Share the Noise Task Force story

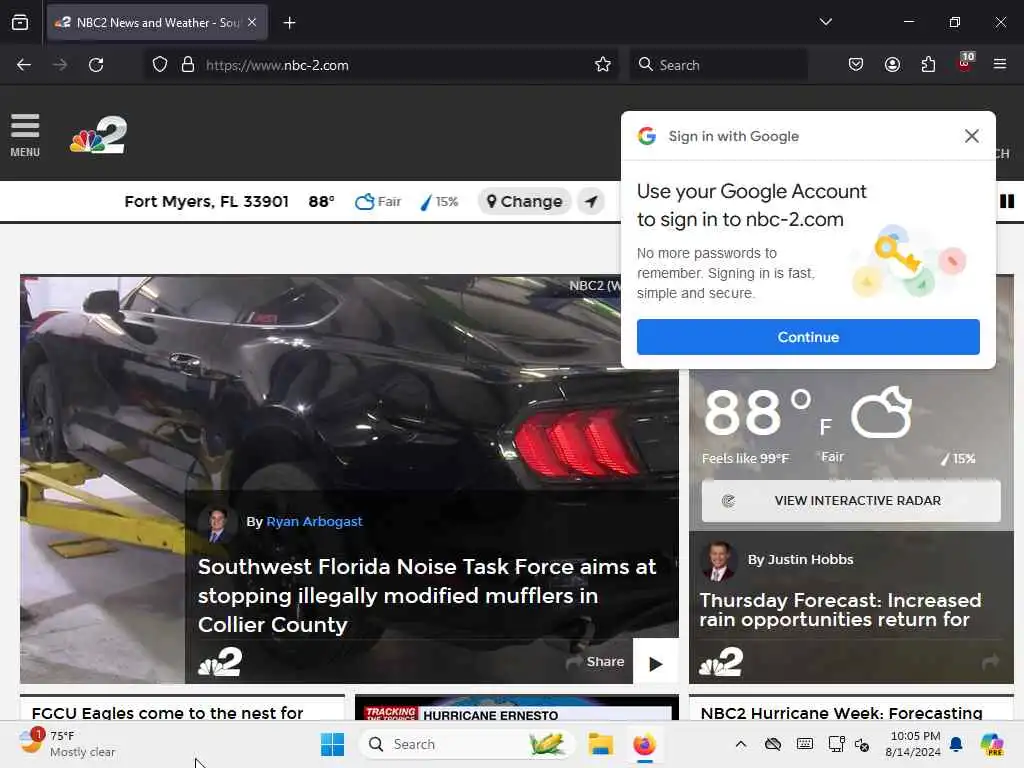[595, 662]
